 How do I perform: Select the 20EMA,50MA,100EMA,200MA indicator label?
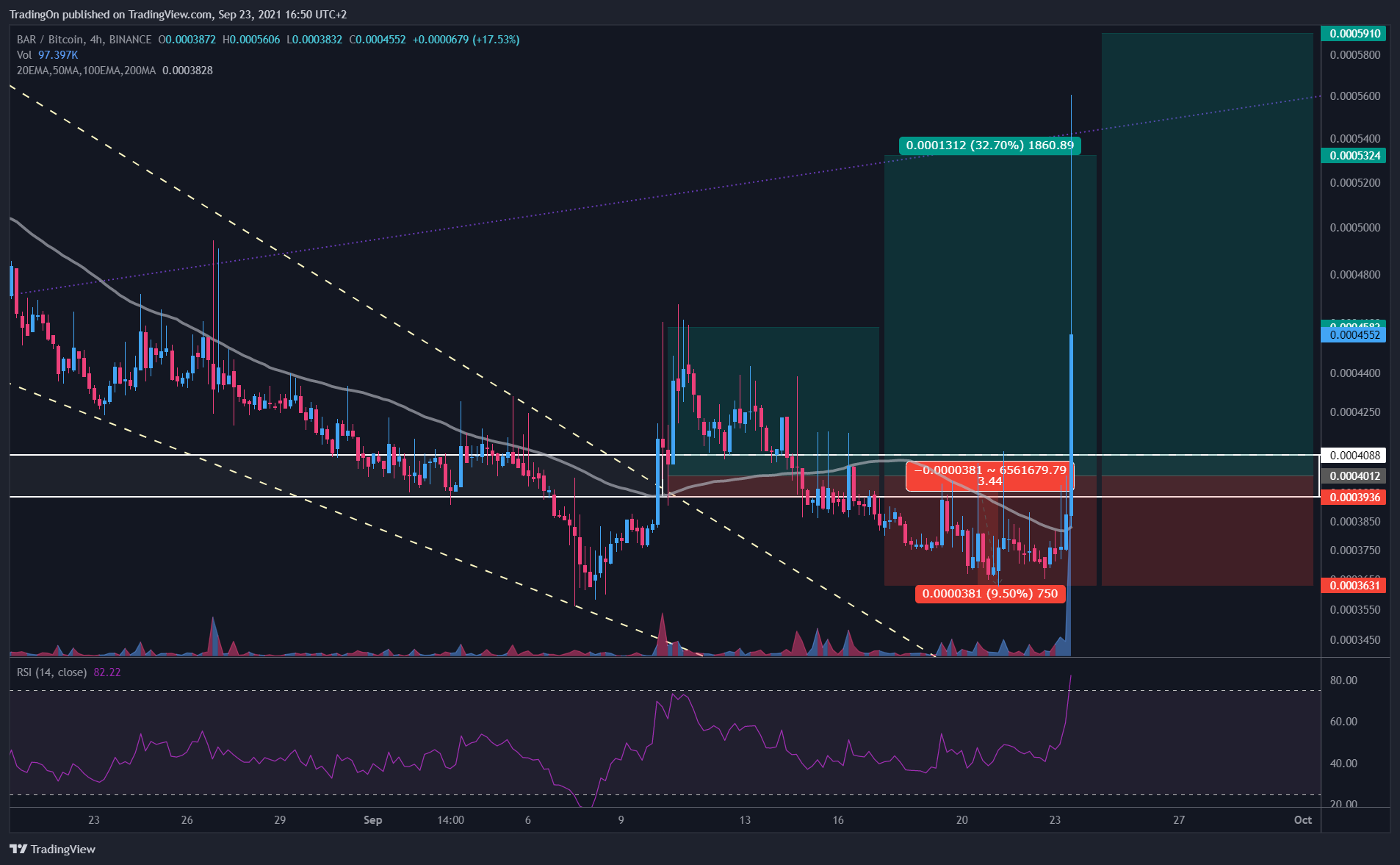[87, 71]
